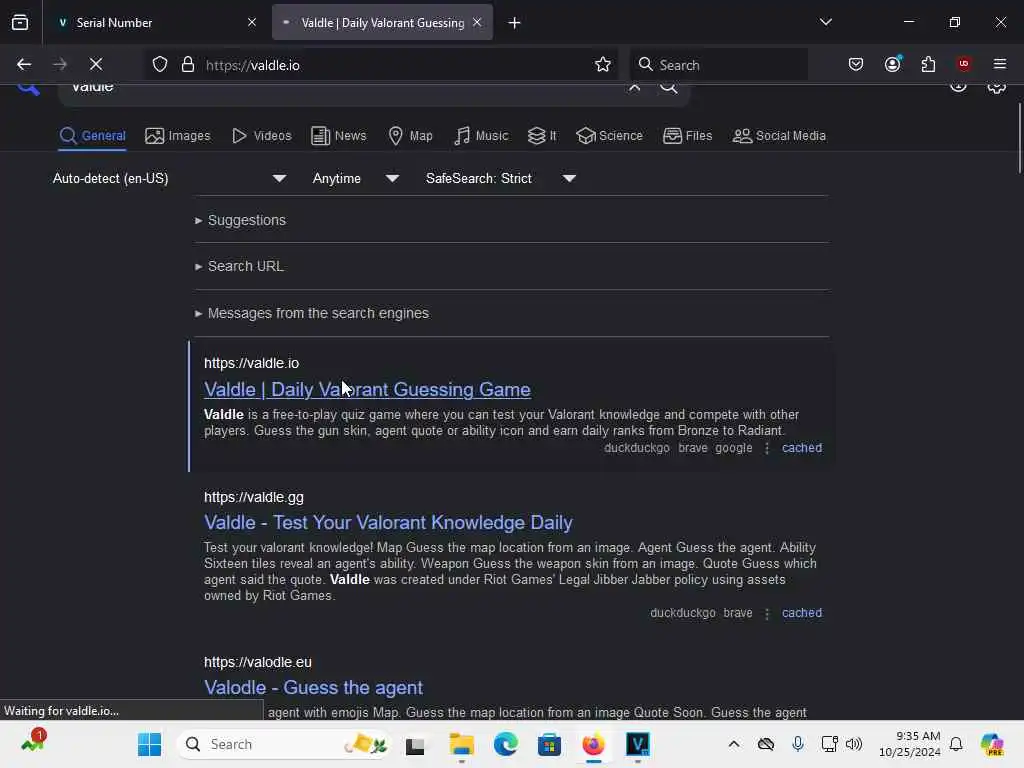Open the Valdle Daily Valorant Guessing Game result

click(367, 390)
